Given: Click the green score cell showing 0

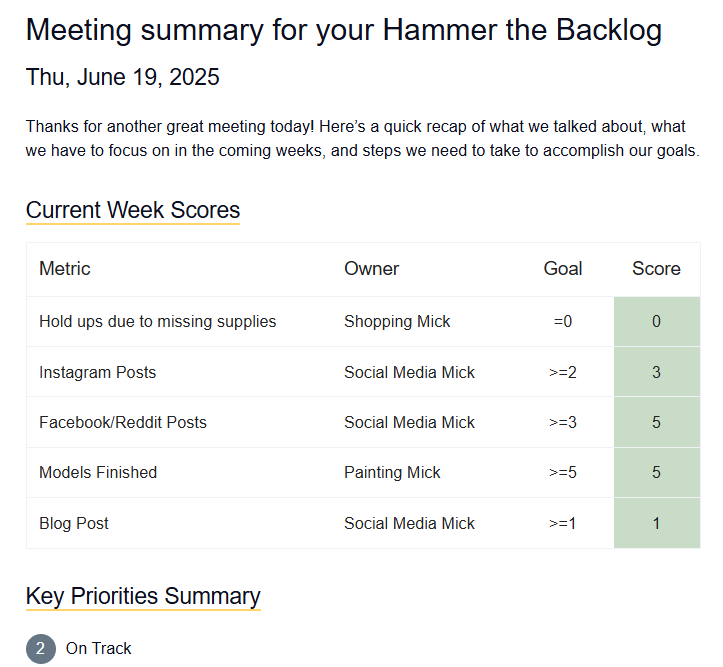Looking at the screenshot, I should 656,321.
